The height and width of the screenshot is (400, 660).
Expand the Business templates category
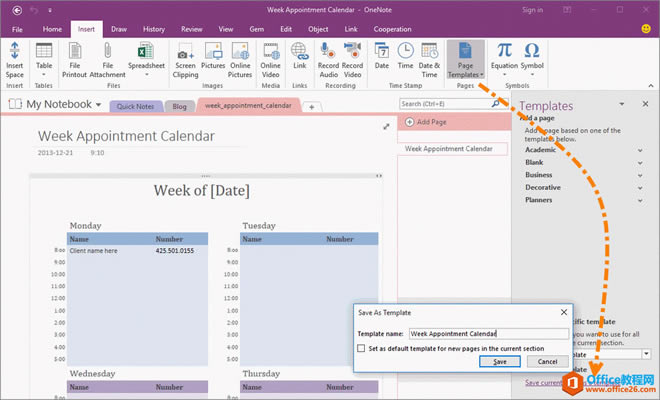[x=640, y=175]
